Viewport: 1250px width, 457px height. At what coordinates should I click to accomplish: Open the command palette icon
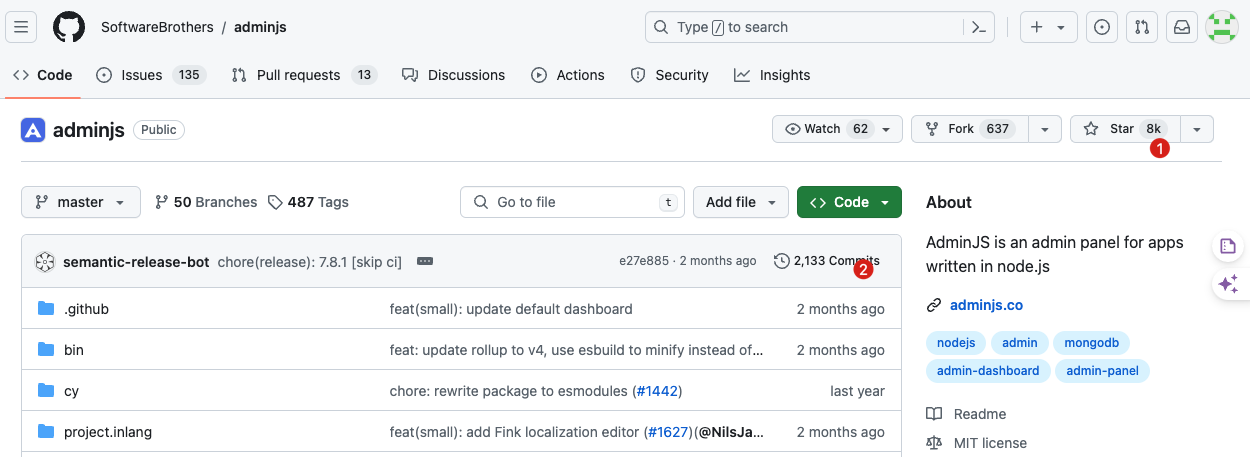point(979,27)
